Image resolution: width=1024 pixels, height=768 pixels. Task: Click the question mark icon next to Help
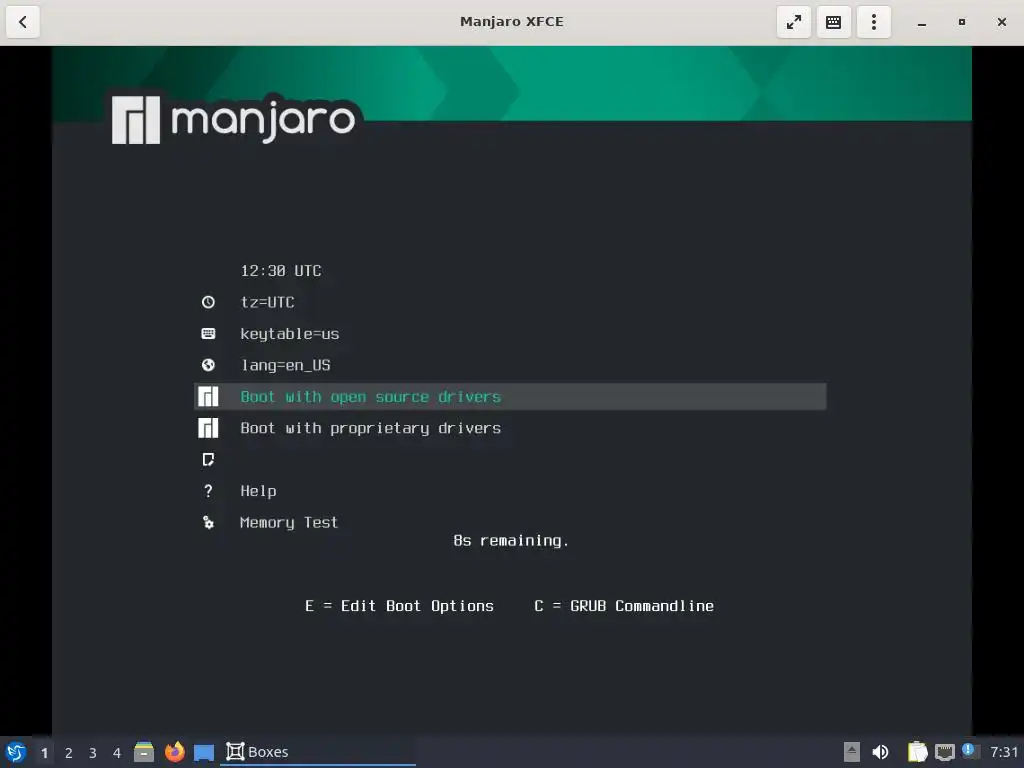(x=208, y=491)
